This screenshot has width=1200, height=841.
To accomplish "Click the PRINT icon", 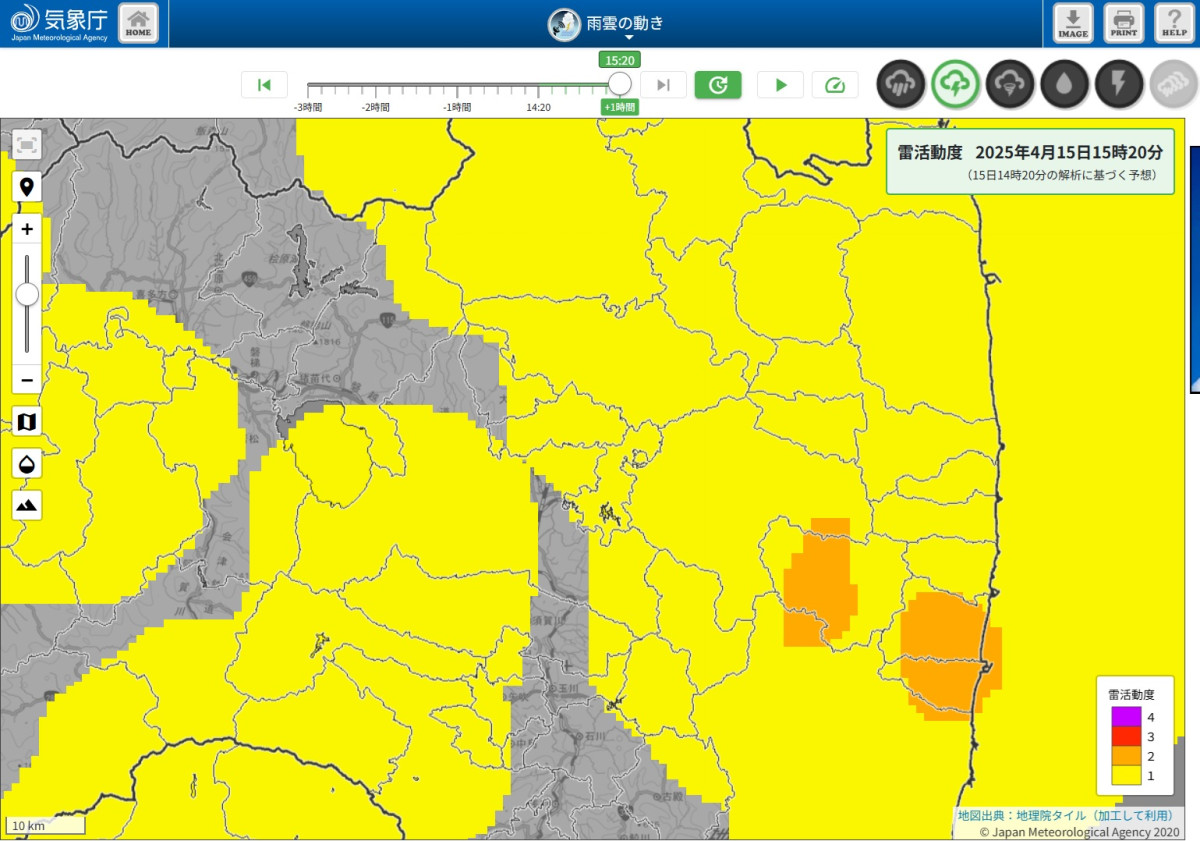I will point(1124,23).
